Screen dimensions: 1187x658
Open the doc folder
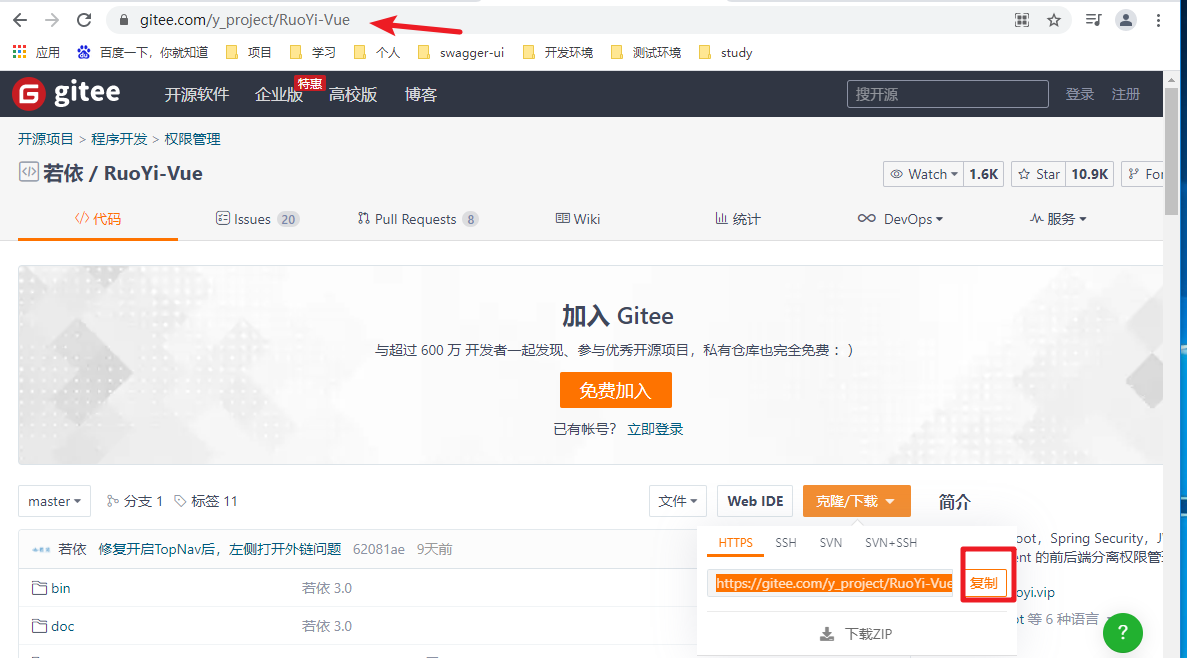(x=63, y=626)
